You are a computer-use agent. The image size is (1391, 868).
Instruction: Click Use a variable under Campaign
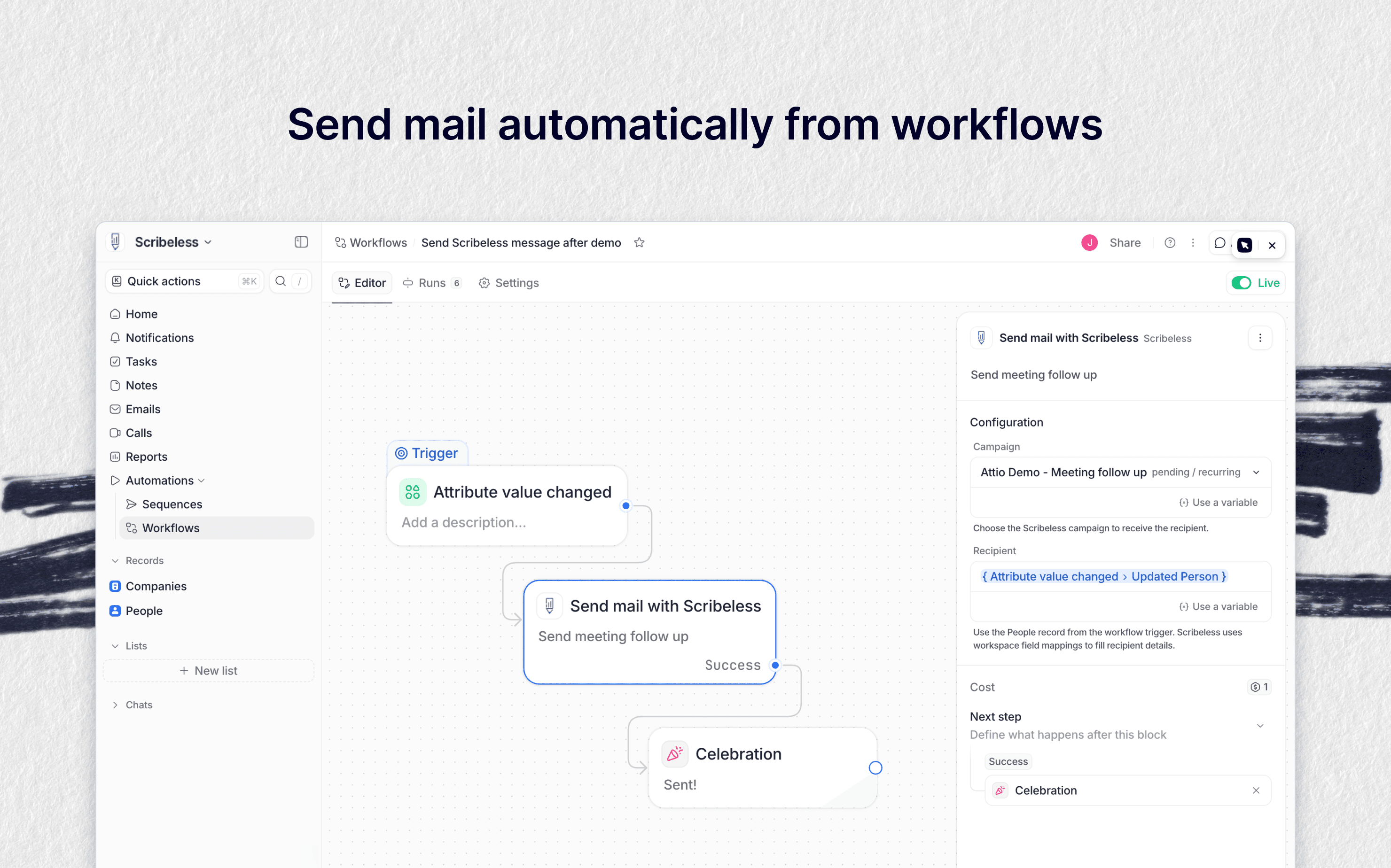pyautogui.click(x=1218, y=503)
